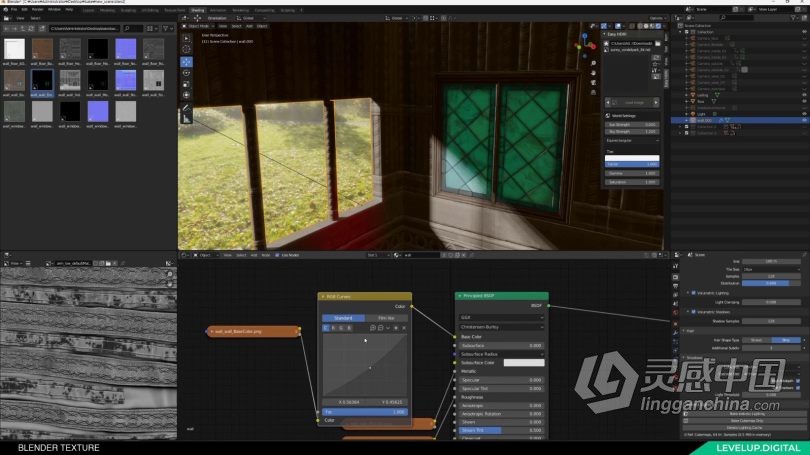Screen dimensions: 810x455
Task: Select the Rotate tool in viewport toolbar
Action: pyautogui.click(x=186, y=73)
